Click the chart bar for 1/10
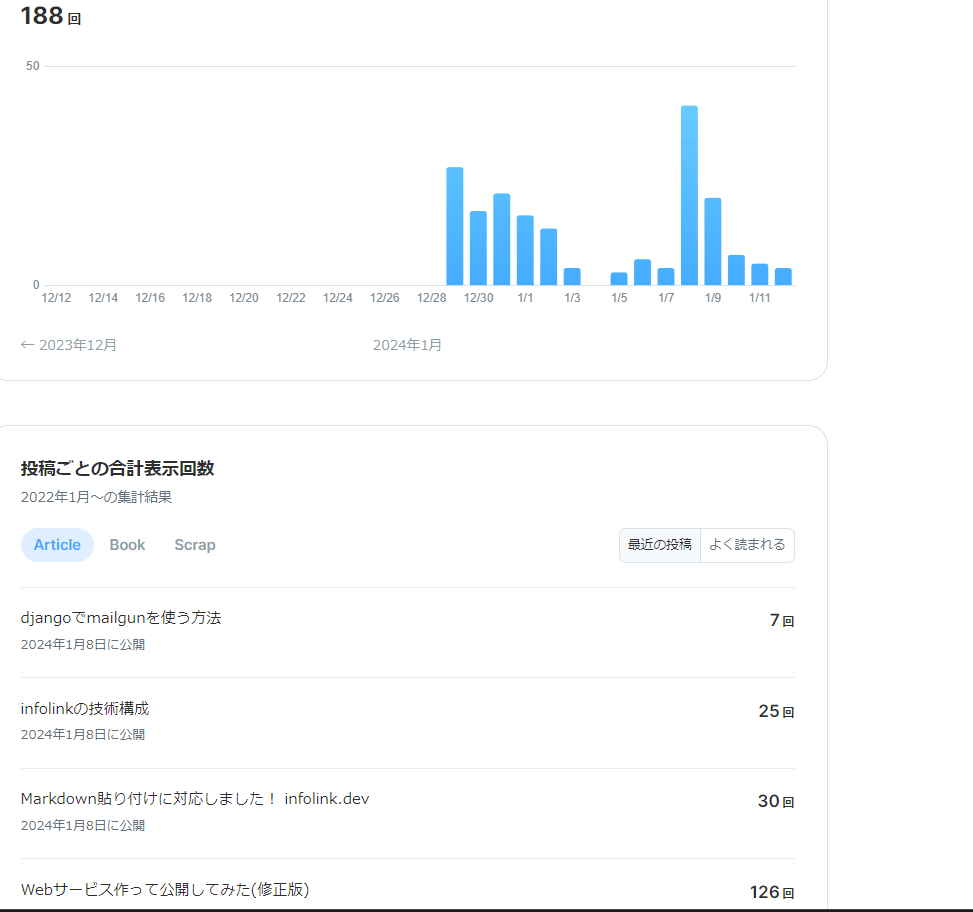Screen dimensions: 973x912 coord(737,270)
